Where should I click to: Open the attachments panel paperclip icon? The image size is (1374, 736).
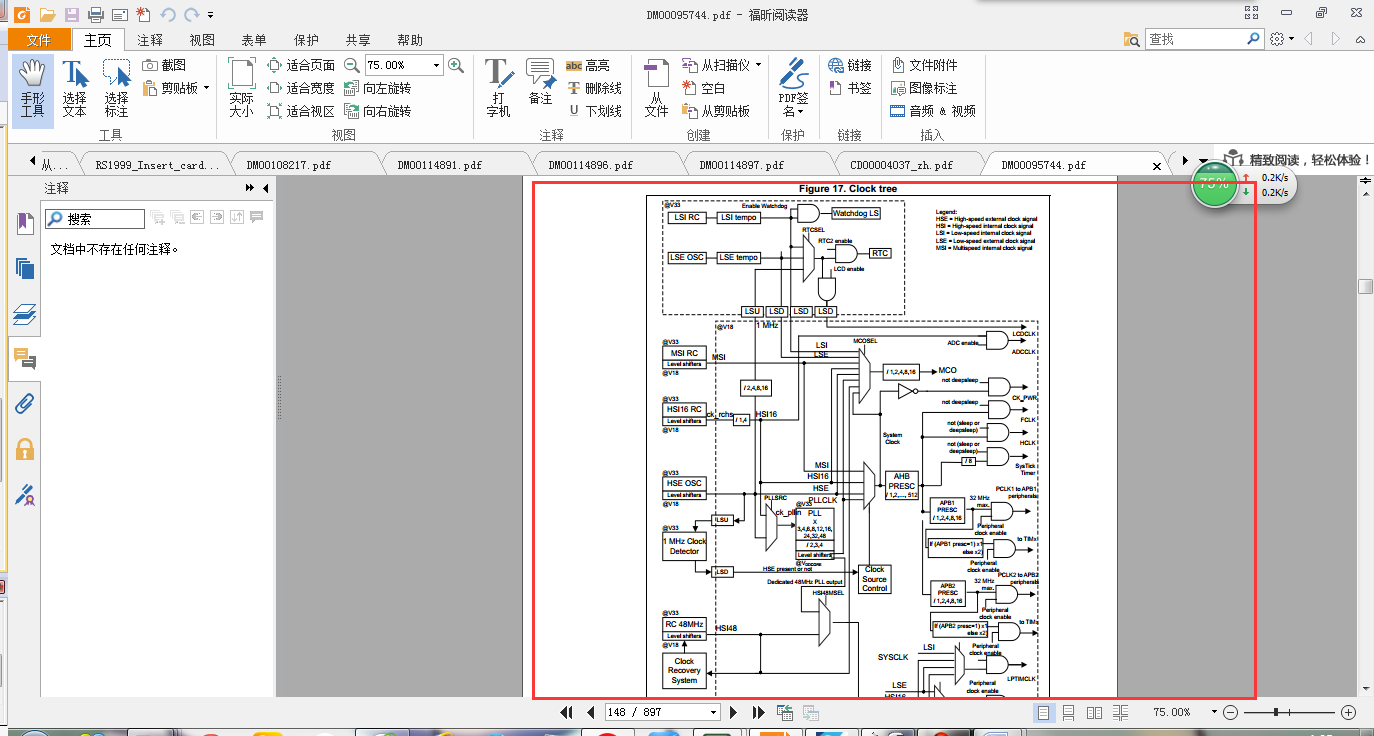(x=25, y=404)
